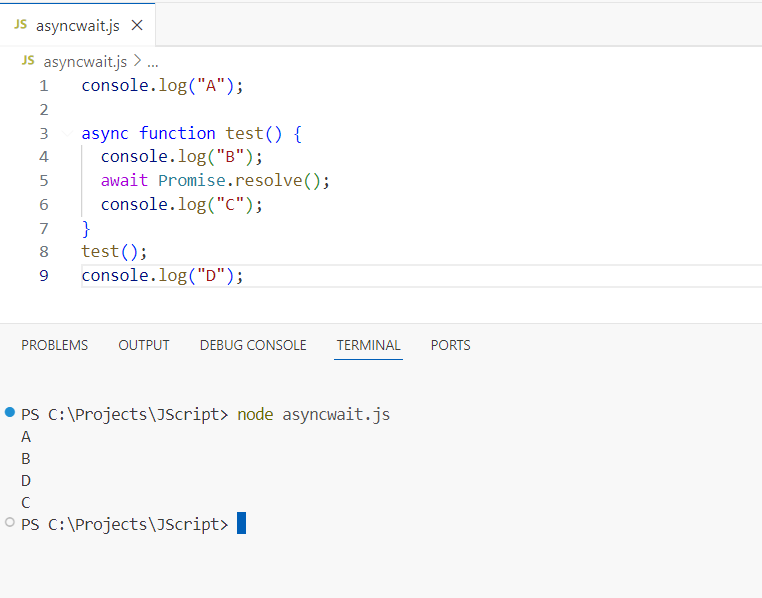
Task: Place cursor on the await keyword
Action: [124, 181]
